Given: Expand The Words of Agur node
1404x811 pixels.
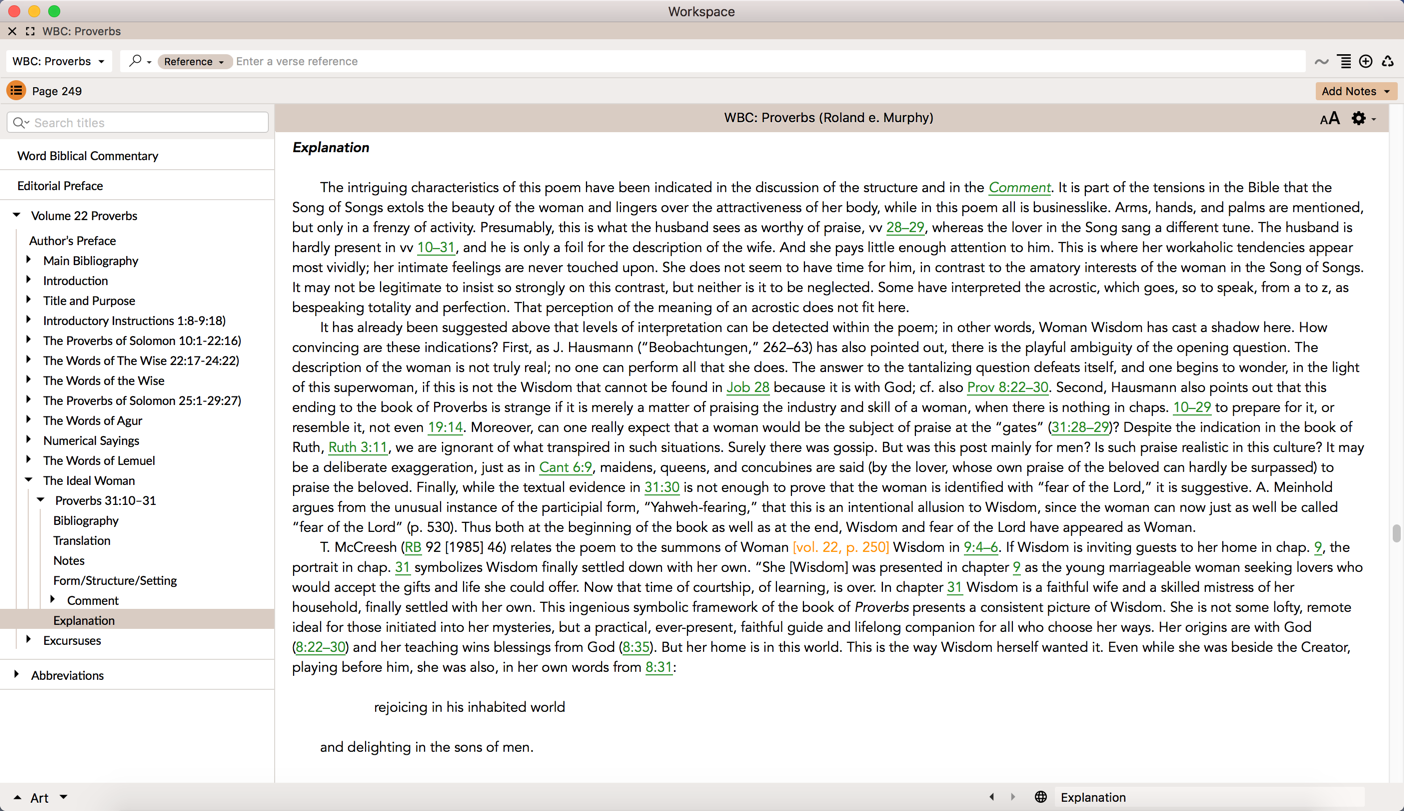Looking at the screenshot, I should [29, 420].
